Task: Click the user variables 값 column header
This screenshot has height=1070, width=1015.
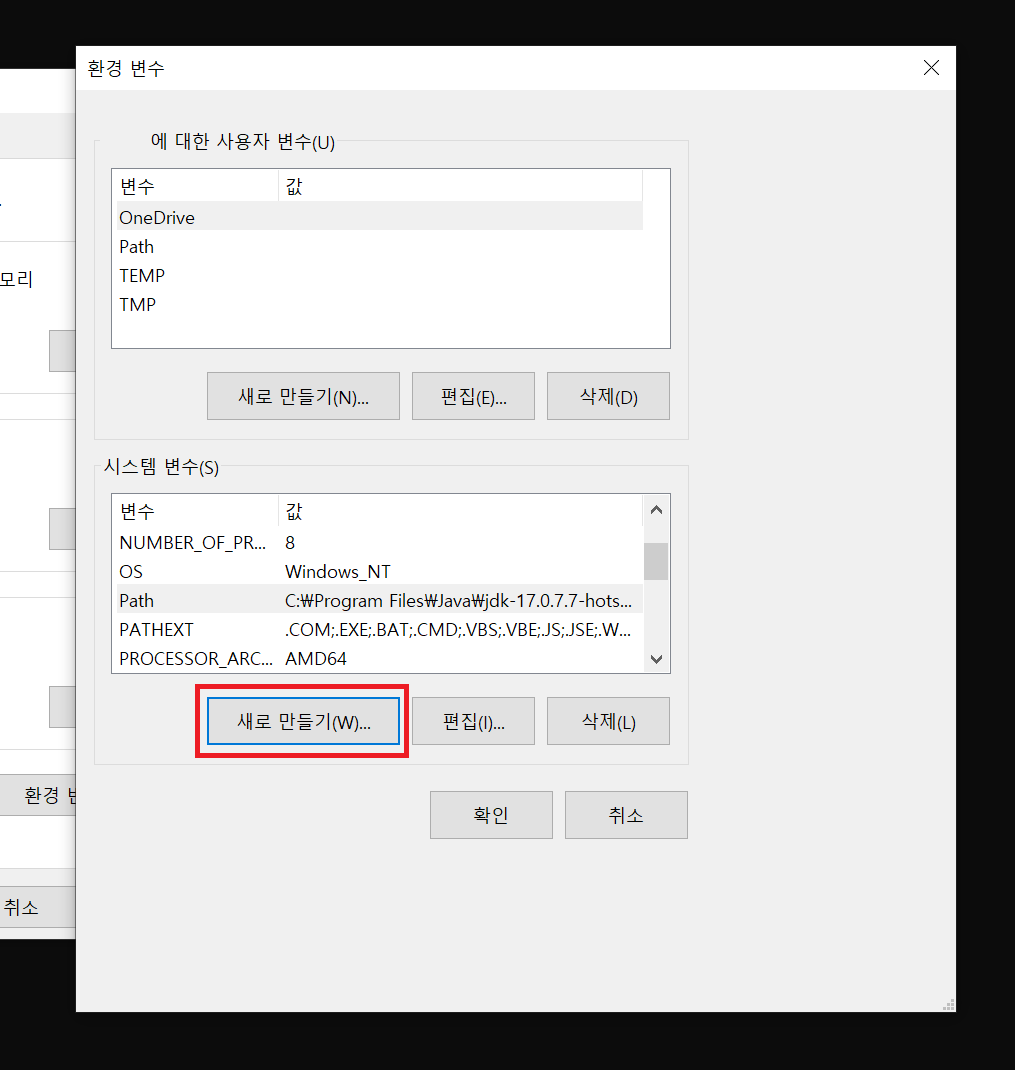Action: [461, 186]
